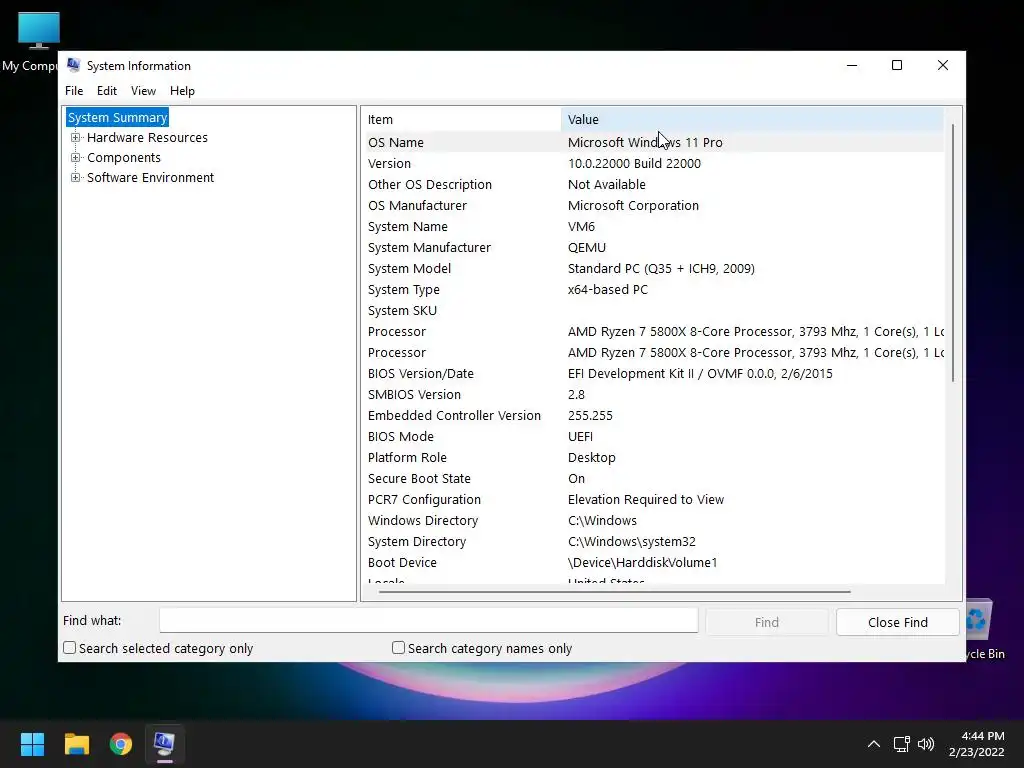Select Software Environment label
Image resolution: width=1024 pixels, height=768 pixels.
tap(150, 178)
